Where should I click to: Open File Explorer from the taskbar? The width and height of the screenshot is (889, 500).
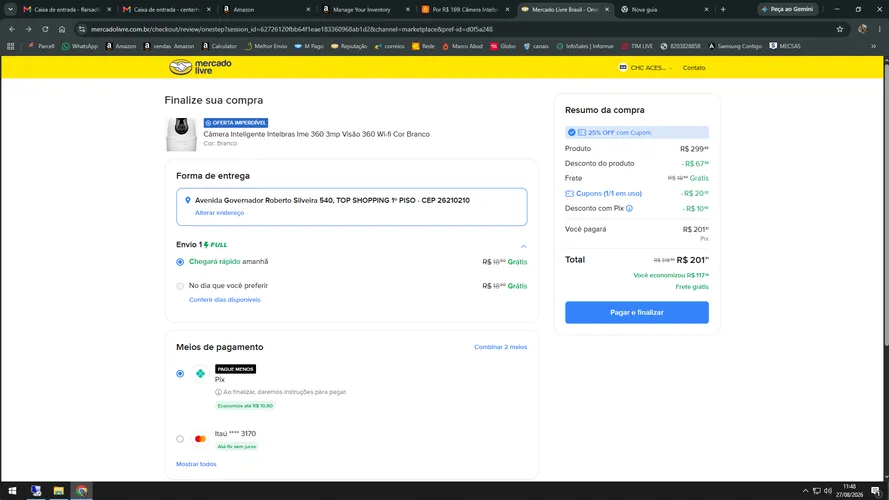(58, 491)
